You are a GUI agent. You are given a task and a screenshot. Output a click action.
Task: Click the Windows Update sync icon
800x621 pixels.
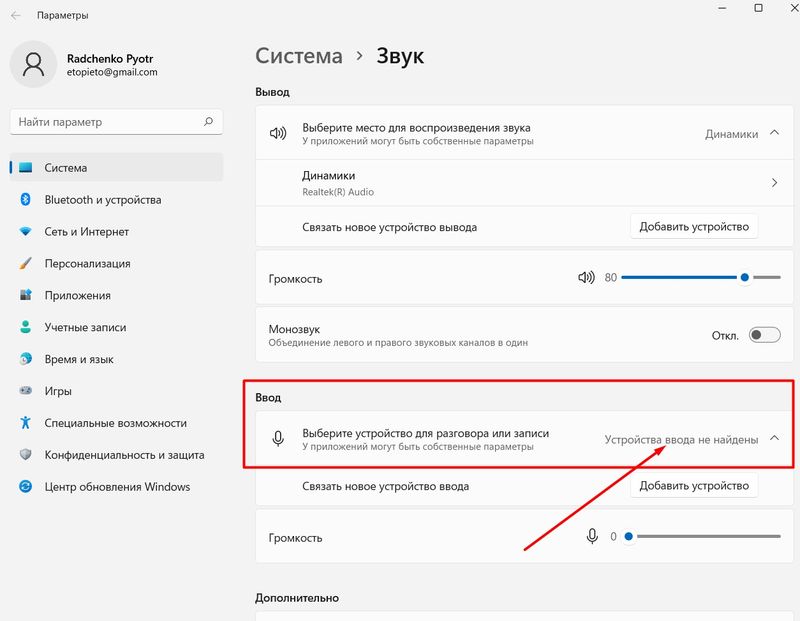click(x=26, y=486)
